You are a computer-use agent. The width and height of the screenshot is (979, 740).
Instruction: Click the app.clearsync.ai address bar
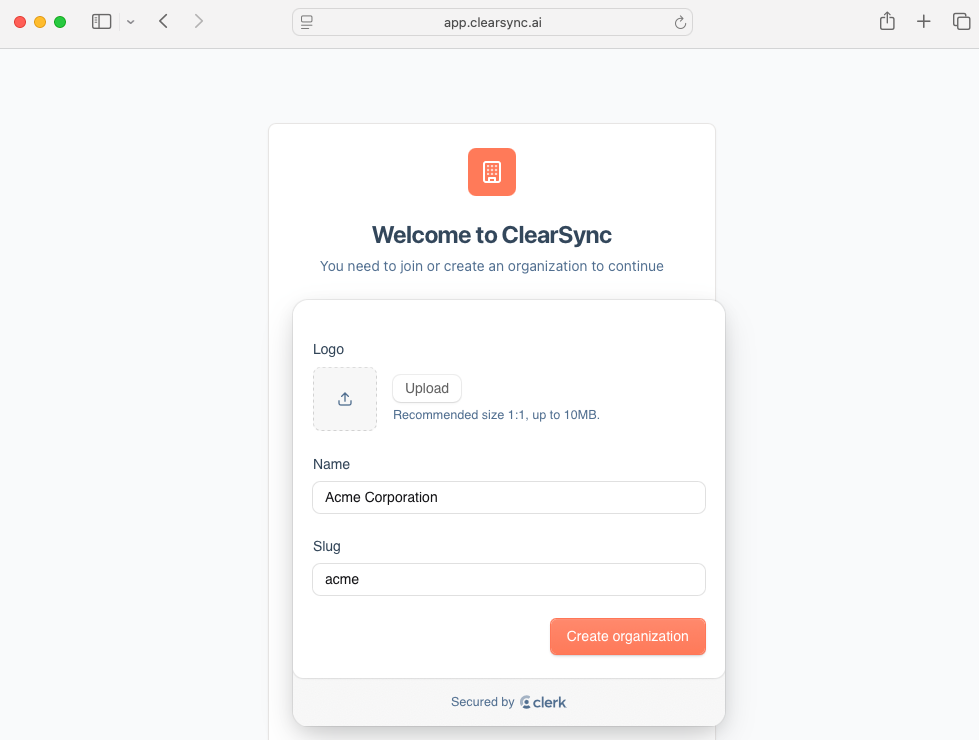[x=492, y=22]
